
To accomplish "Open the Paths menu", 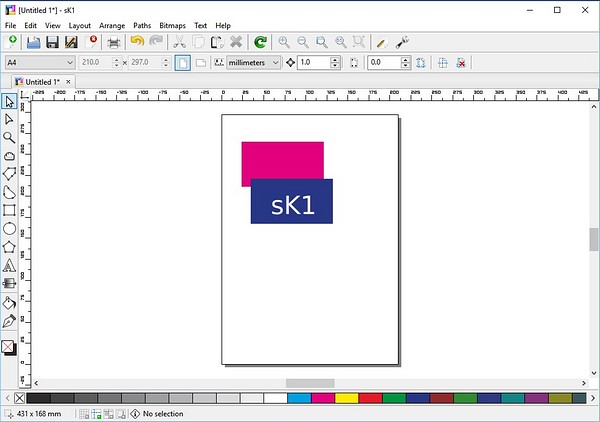I will point(142,26).
